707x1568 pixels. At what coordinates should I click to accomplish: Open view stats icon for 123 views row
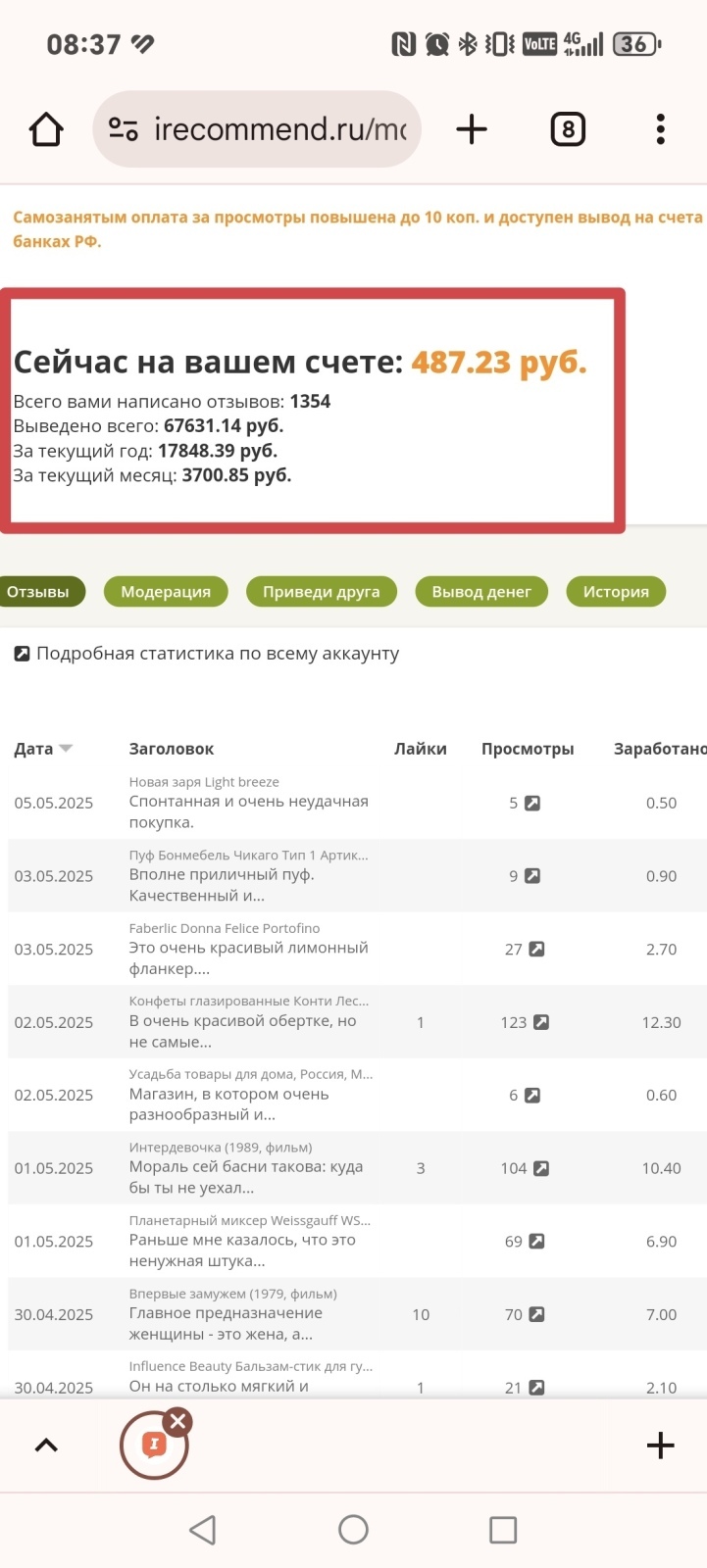(540, 1022)
